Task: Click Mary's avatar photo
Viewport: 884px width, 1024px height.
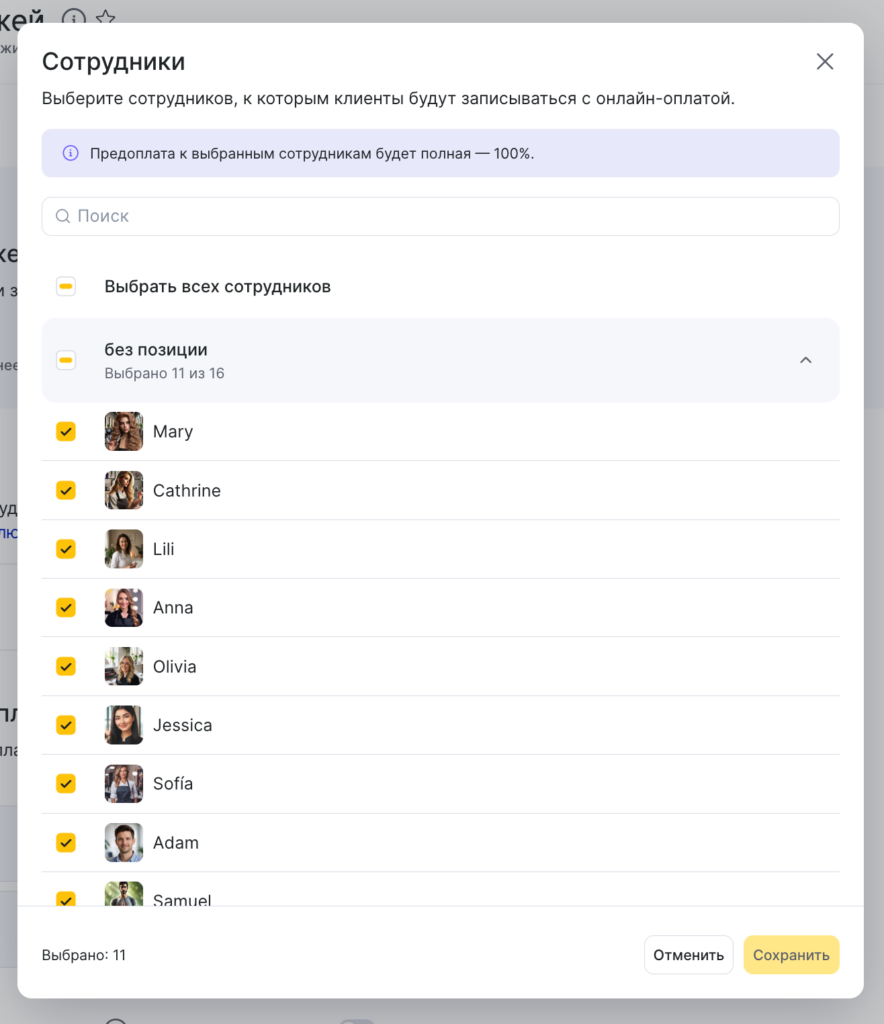Action: (x=124, y=432)
